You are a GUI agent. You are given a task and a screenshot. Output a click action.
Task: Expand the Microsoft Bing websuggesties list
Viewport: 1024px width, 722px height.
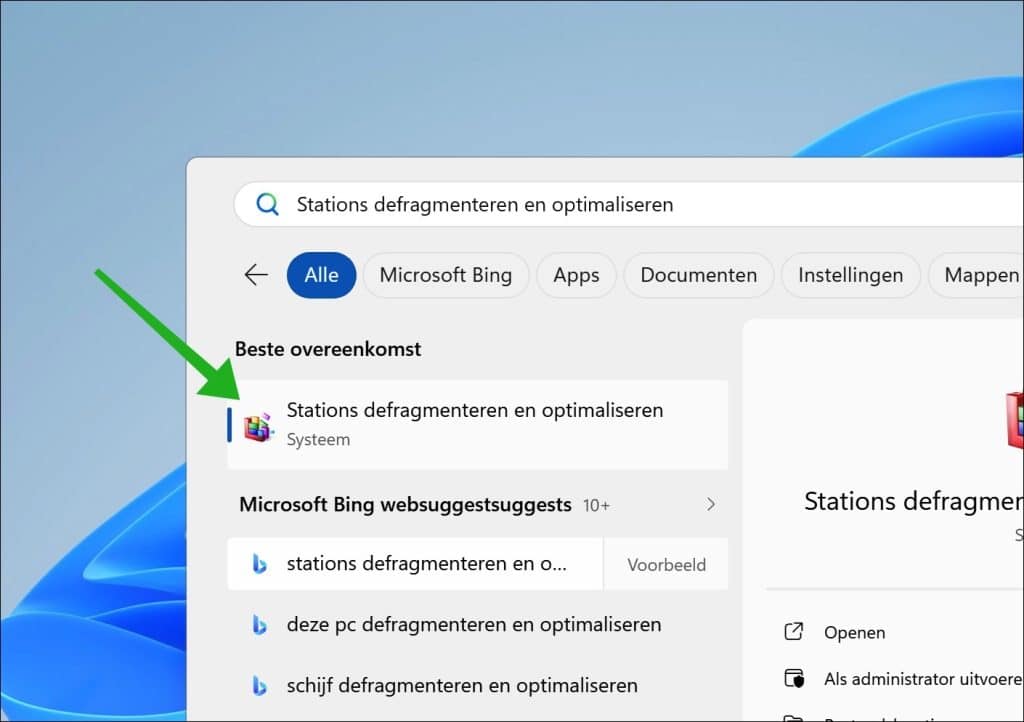710,504
